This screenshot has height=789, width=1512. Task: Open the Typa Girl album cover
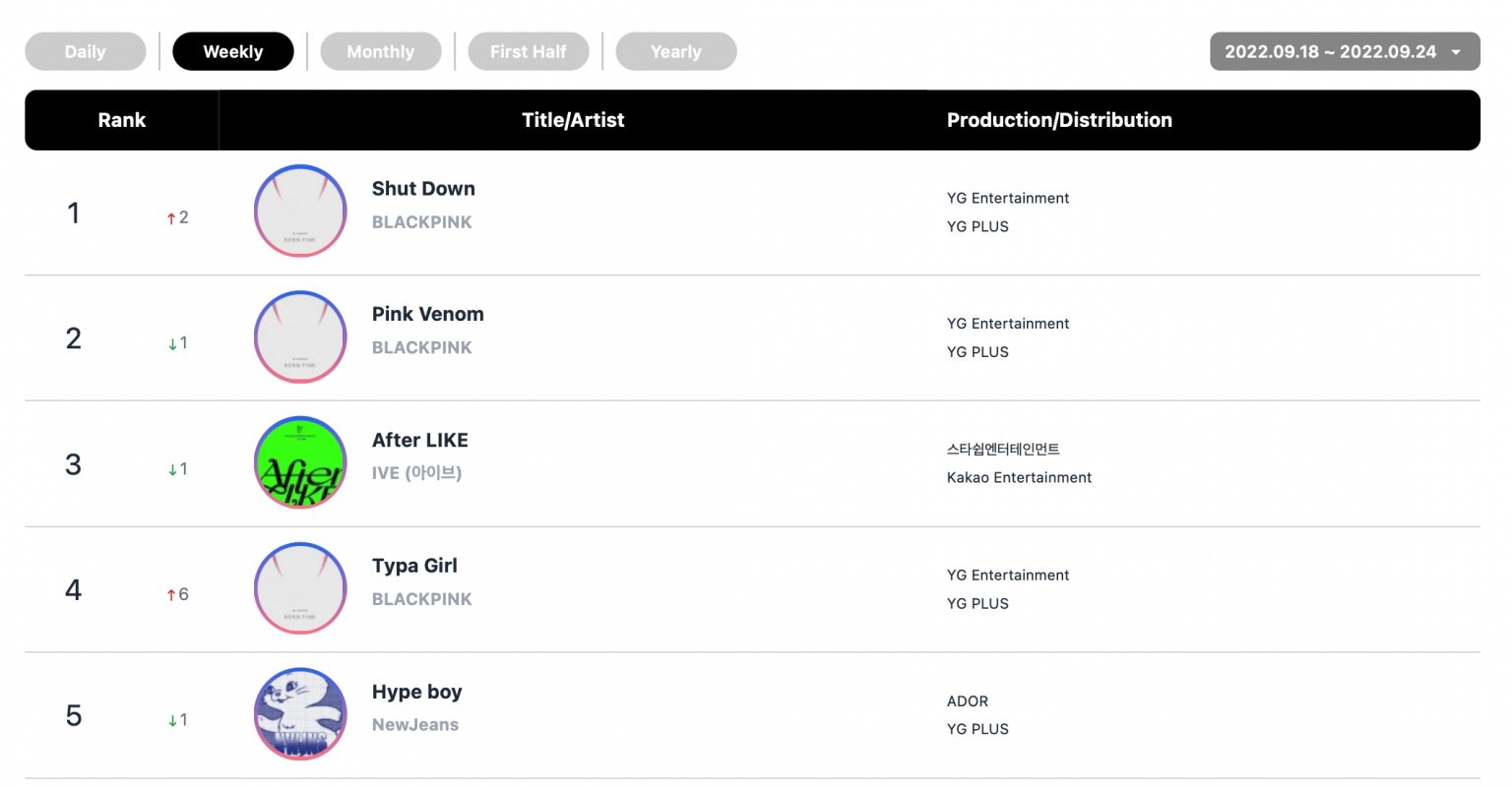click(300, 589)
